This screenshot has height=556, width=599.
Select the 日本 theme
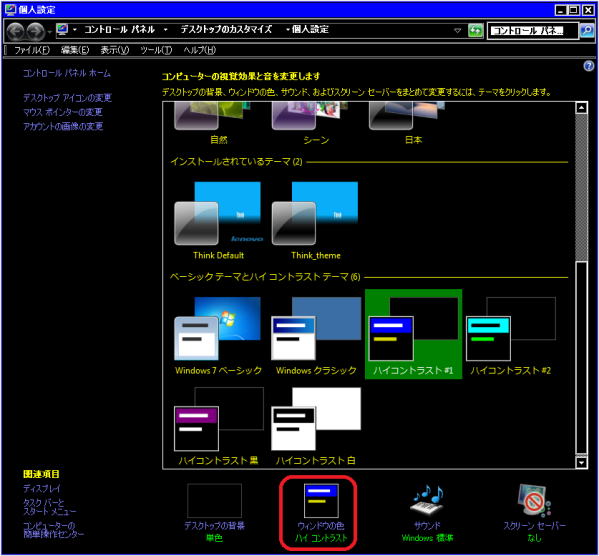(x=413, y=123)
